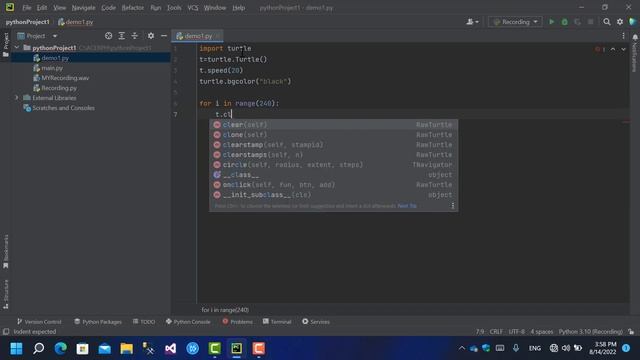Open Version Control tool window
Screen dimensions: 640x360
point(39,322)
